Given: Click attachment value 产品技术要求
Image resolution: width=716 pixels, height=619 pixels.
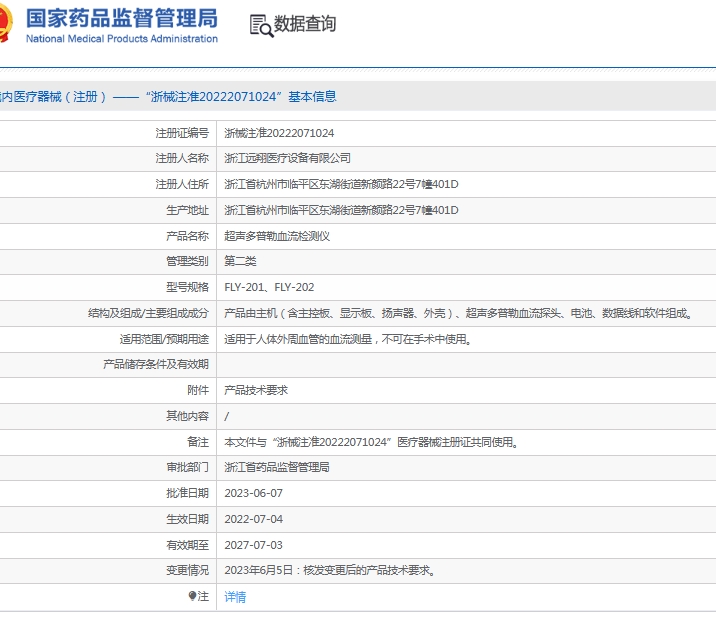Looking at the screenshot, I should click(256, 390).
